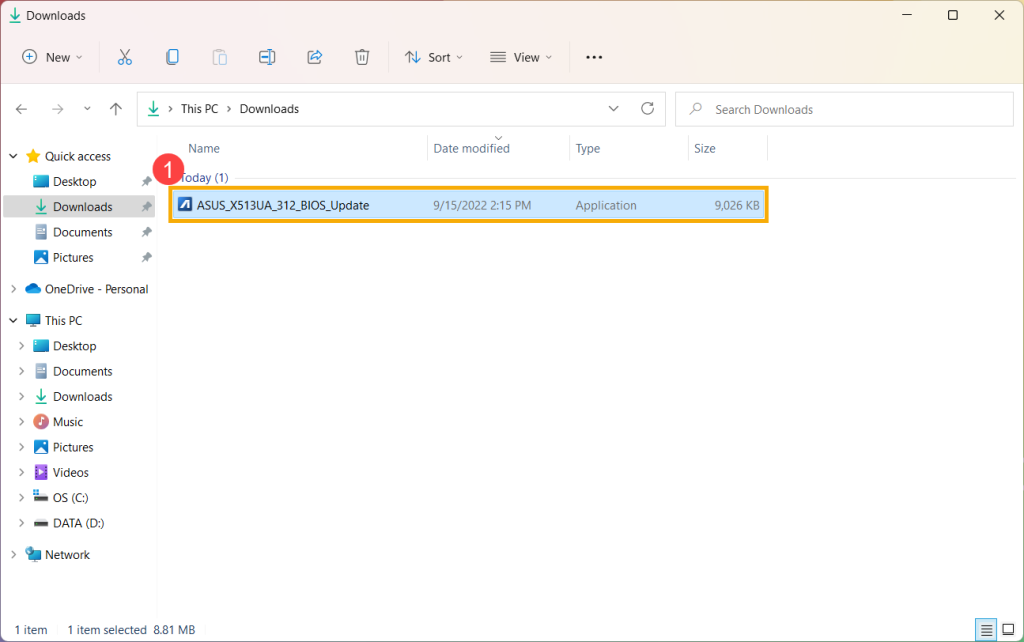Click the Rename icon in toolbar
Screen dimensions: 1024x642
[267, 57]
